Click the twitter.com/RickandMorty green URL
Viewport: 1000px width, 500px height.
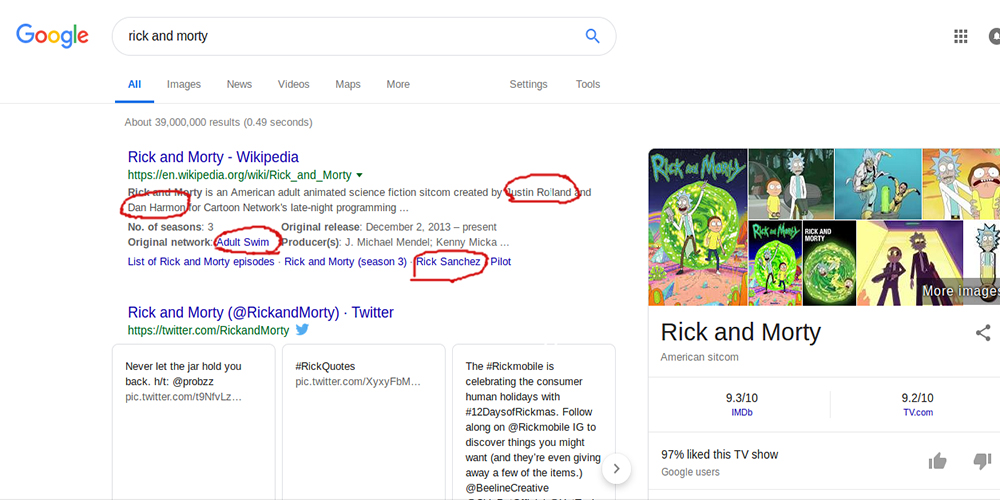pyautogui.click(x=208, y=330)
